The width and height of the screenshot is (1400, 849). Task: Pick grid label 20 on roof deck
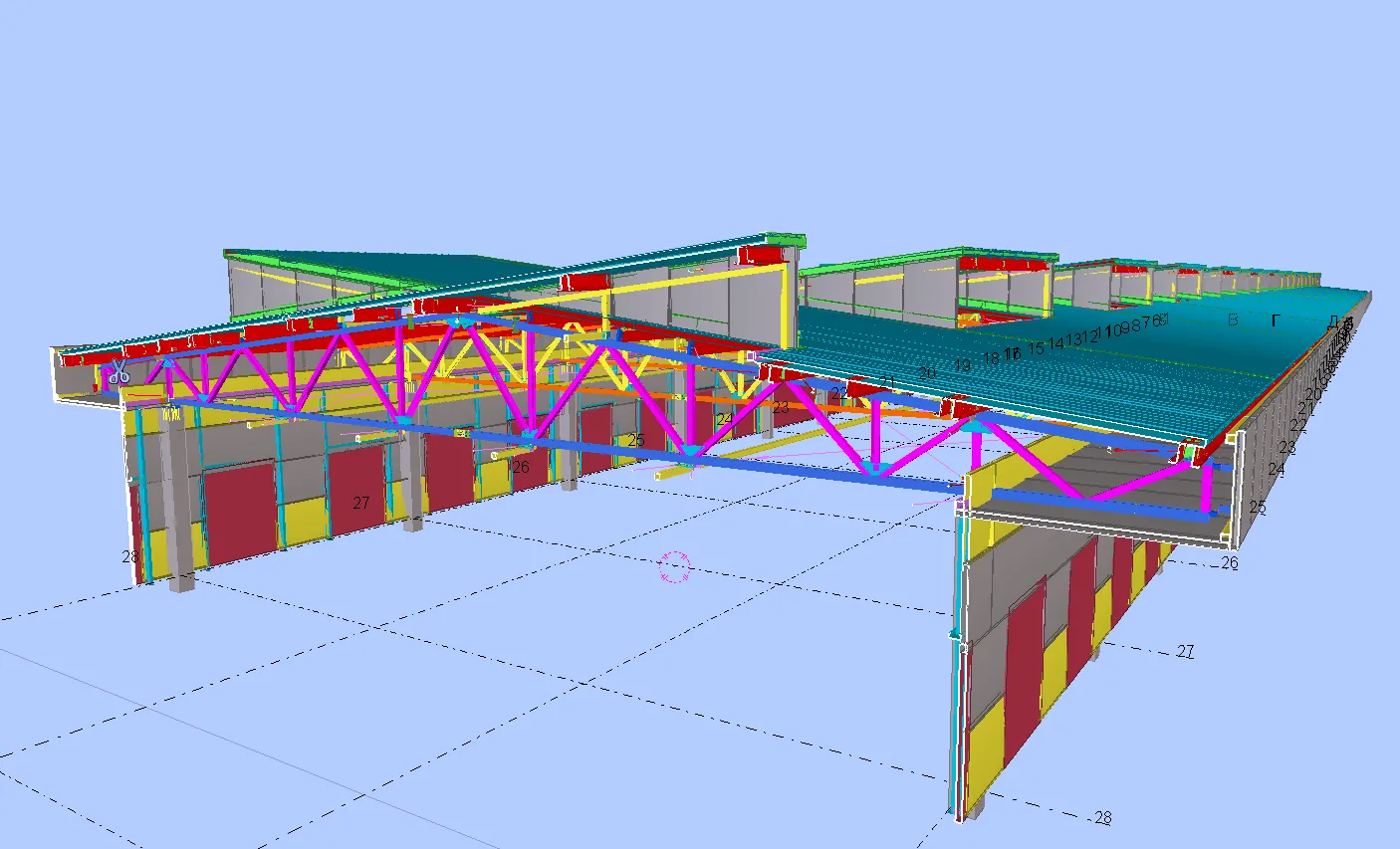click(927, 373)
